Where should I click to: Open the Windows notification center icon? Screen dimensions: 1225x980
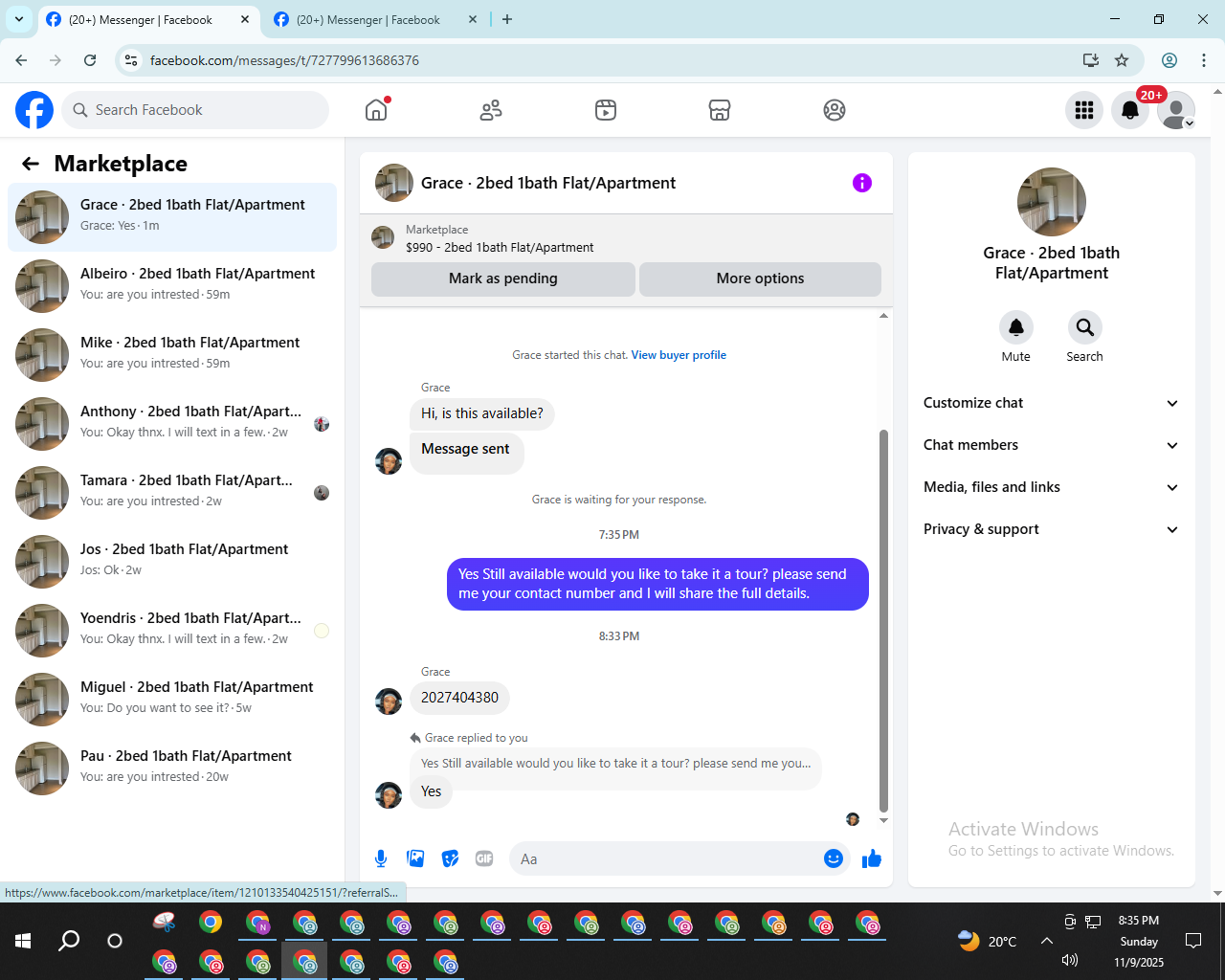coord(1193,941)
